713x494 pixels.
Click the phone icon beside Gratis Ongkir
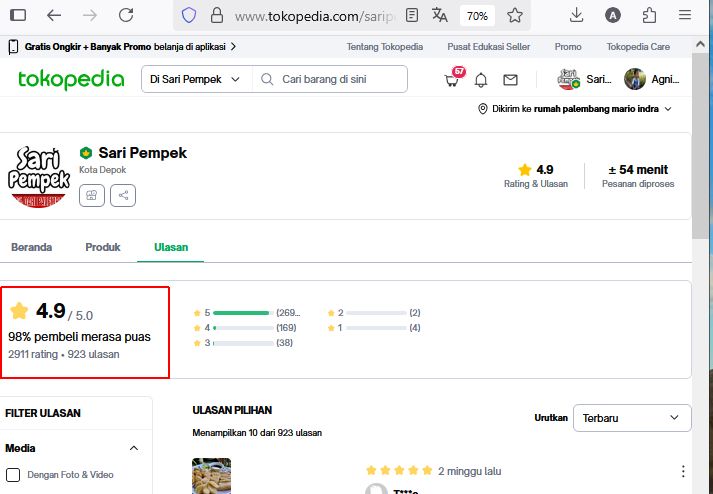(14, 46)
